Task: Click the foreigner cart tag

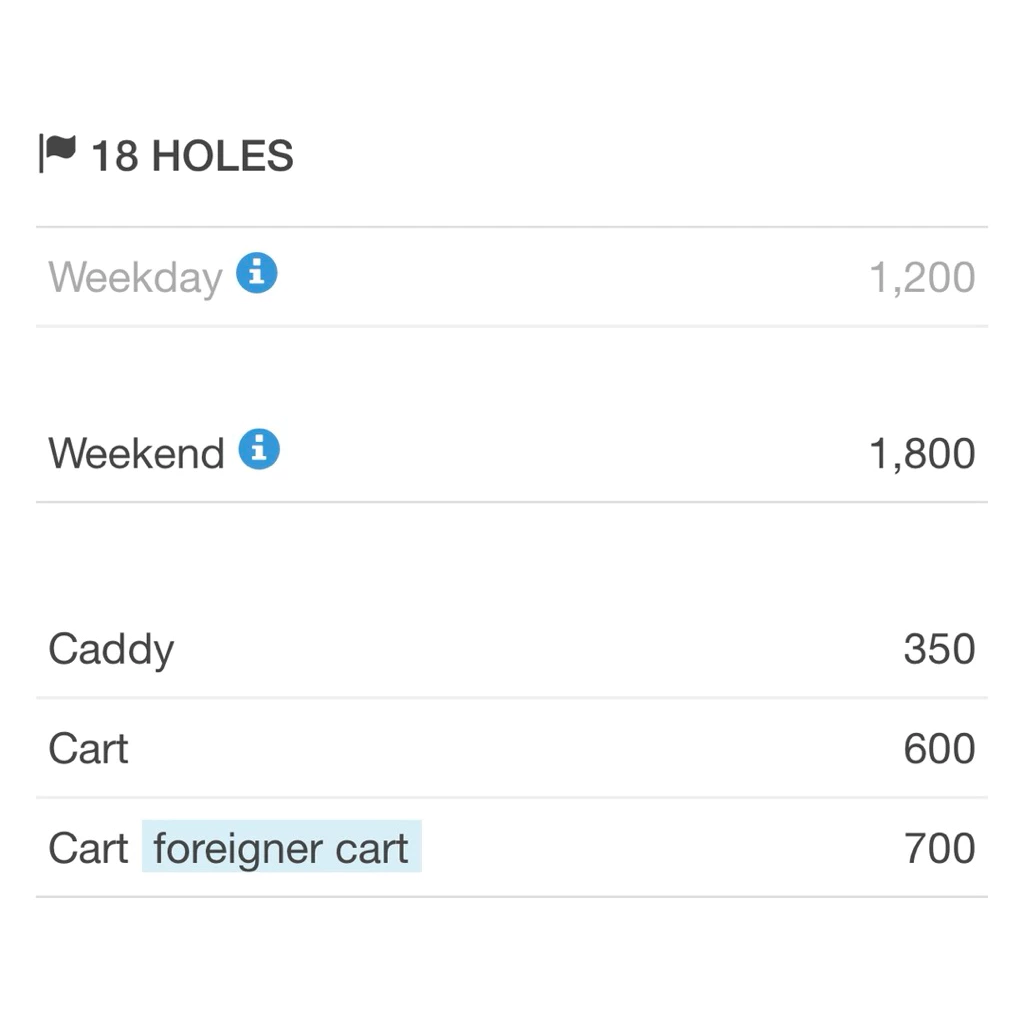Action: coord(281,847)
